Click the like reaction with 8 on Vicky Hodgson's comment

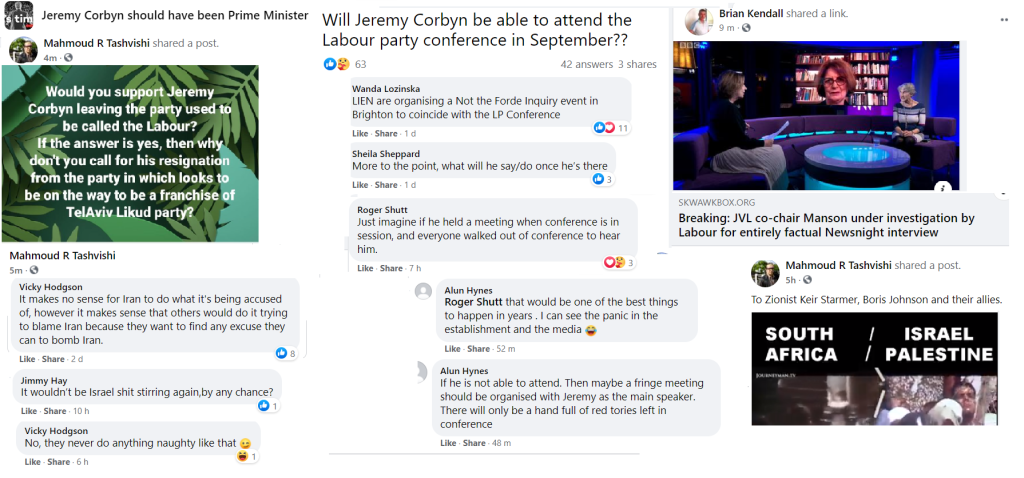point(282,354)
